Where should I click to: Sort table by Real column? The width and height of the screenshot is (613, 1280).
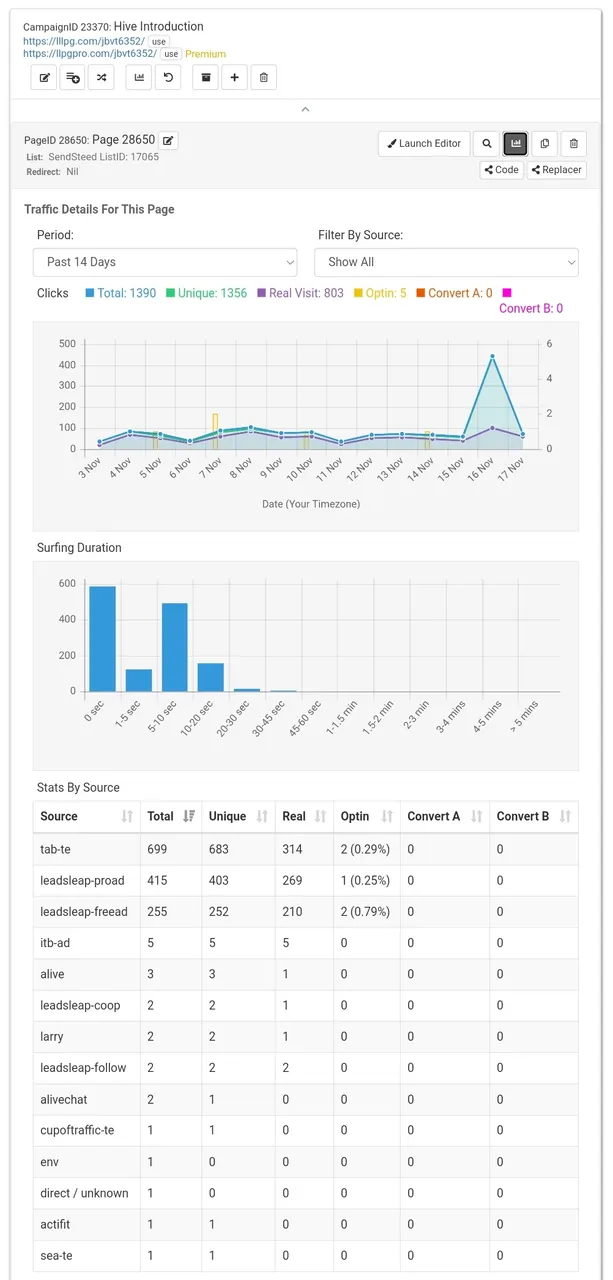coord(304,816)
